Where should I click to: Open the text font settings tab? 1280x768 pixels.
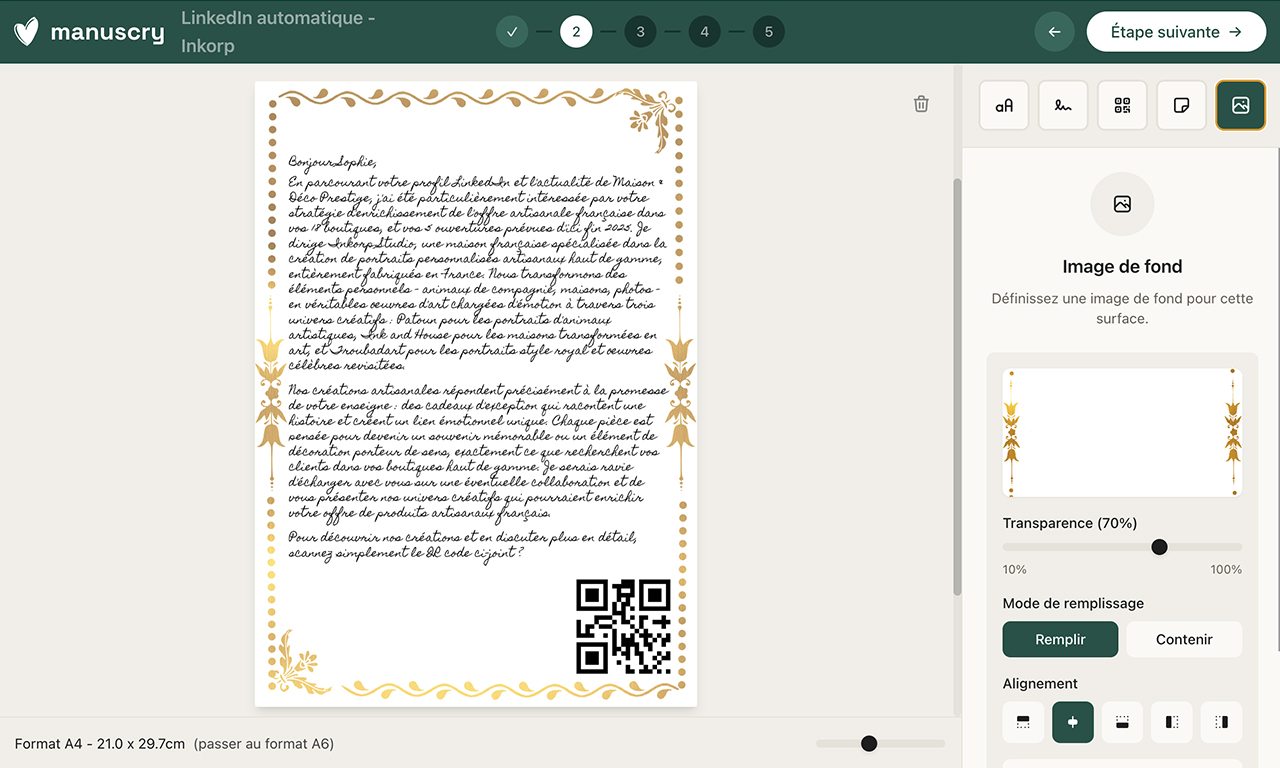(1004, 106)
